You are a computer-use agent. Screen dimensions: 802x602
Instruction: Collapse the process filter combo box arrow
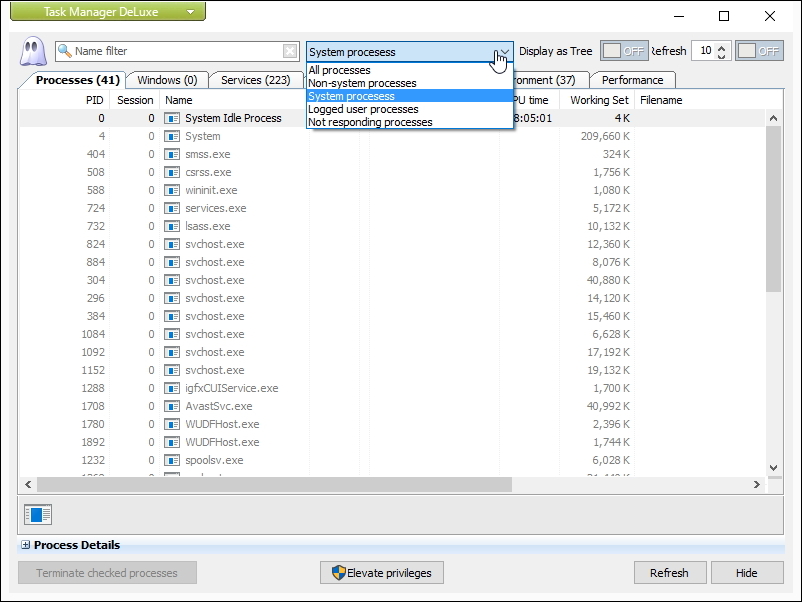(x=504, y=52)
